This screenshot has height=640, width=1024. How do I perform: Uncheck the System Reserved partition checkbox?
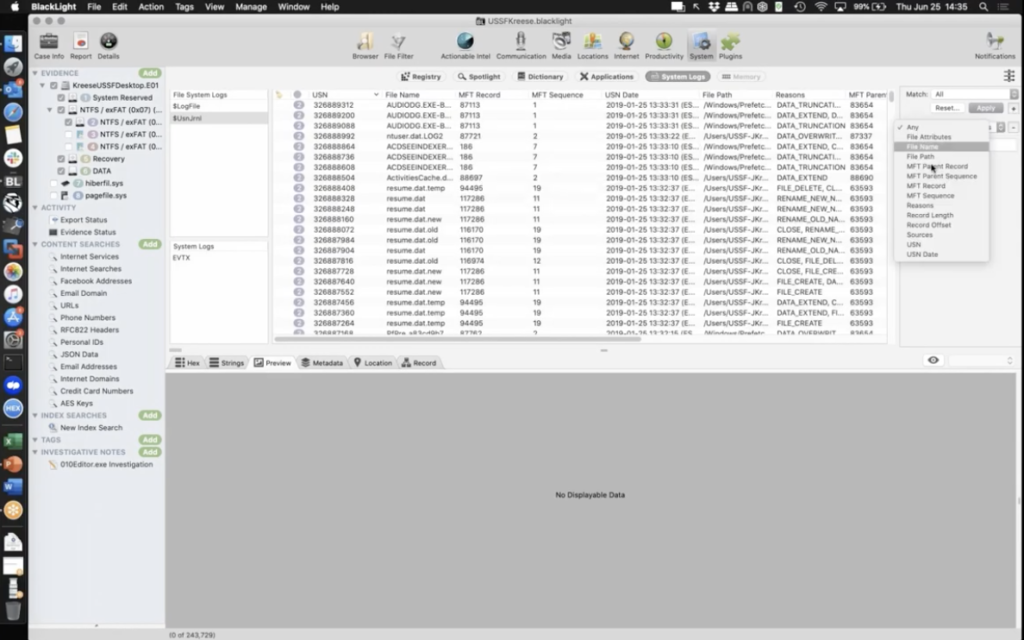61,98
